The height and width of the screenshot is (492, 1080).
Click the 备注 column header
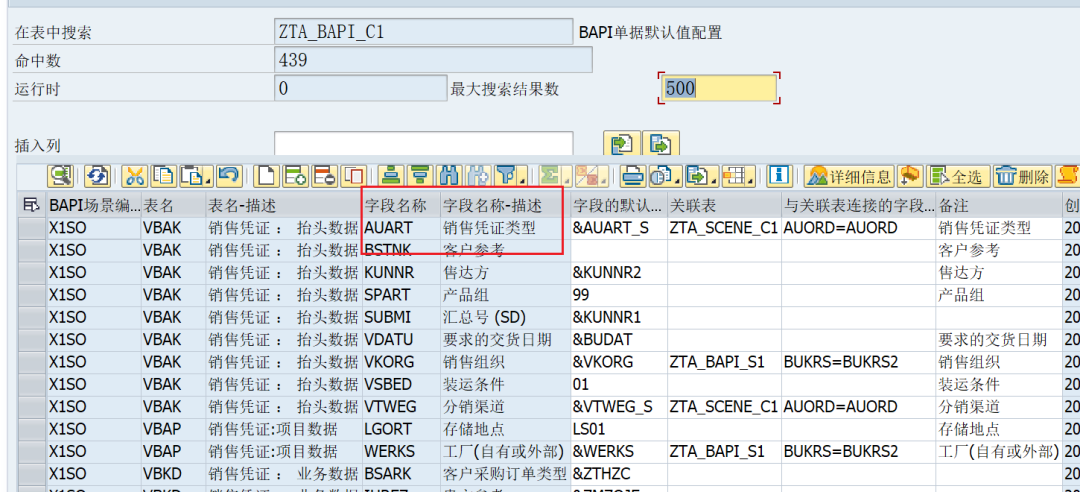point(998,205)
